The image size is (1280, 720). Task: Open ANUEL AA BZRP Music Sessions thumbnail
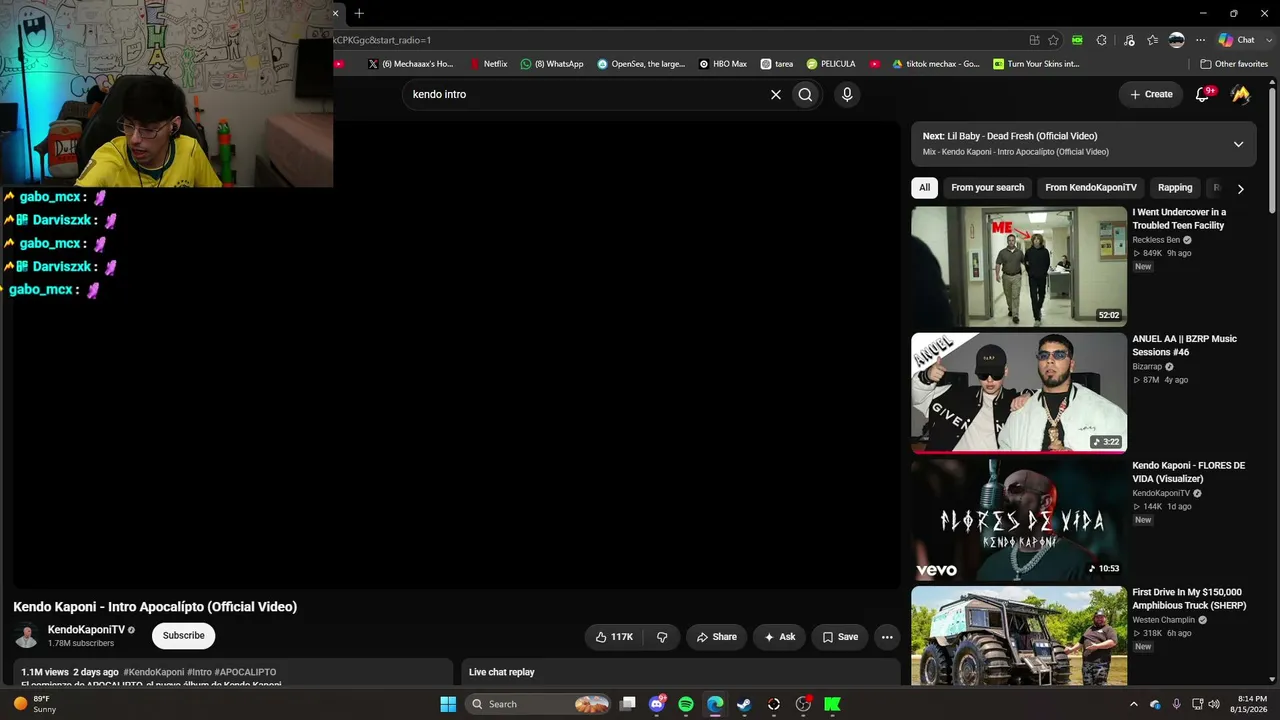[1019, 393]
